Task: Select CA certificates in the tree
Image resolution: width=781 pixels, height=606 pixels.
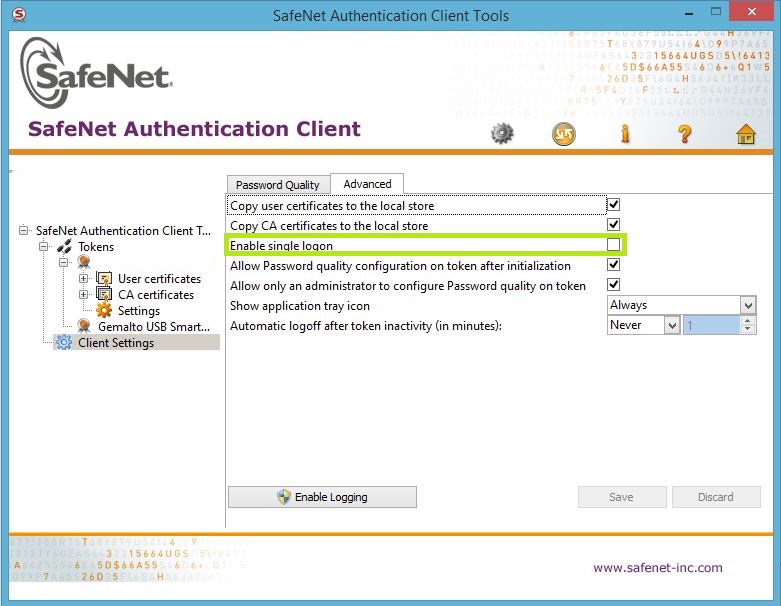Action: pyautogui.click(x=155, y=295)
